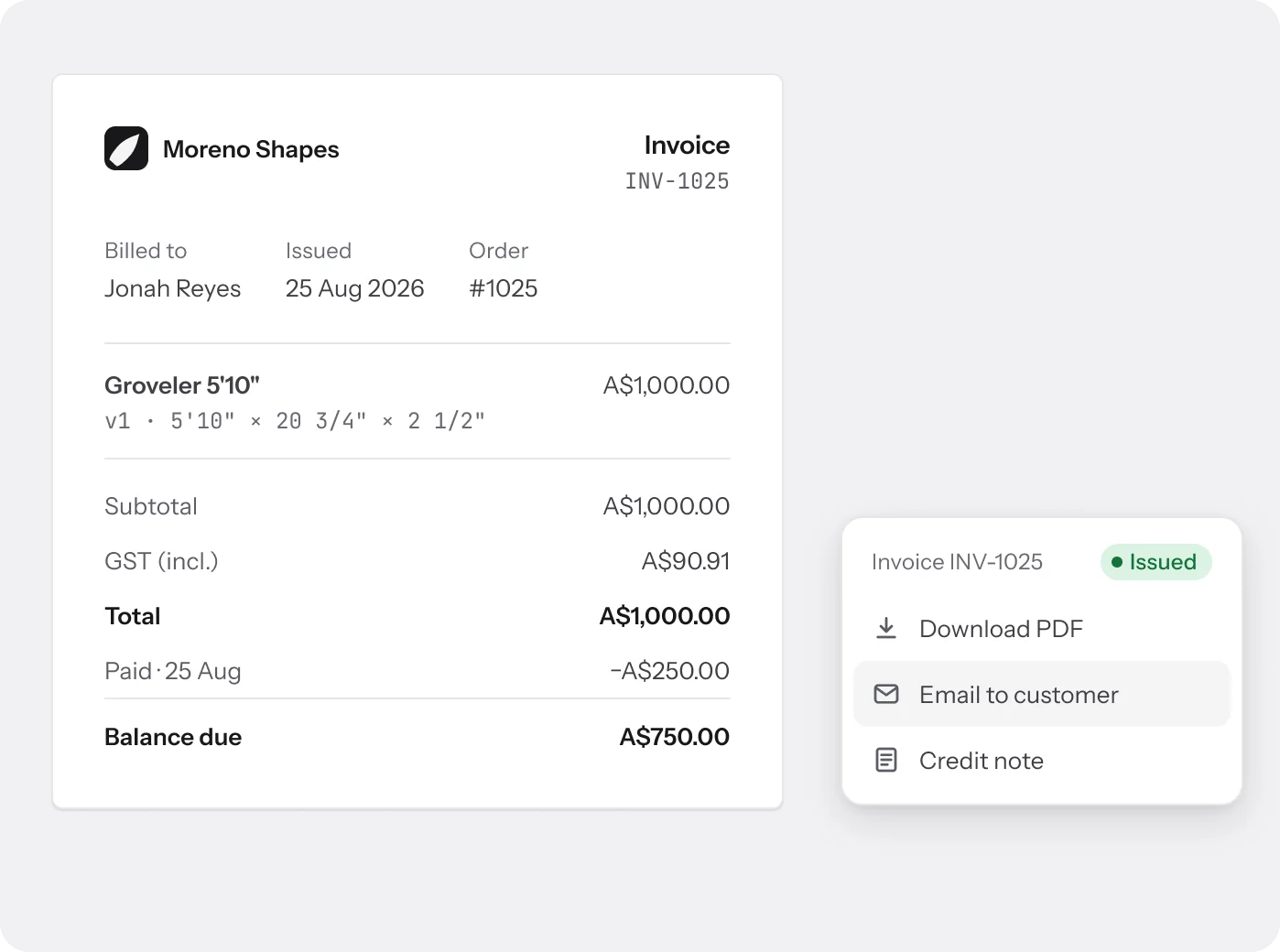Click the bold Total label

(133, 616)
